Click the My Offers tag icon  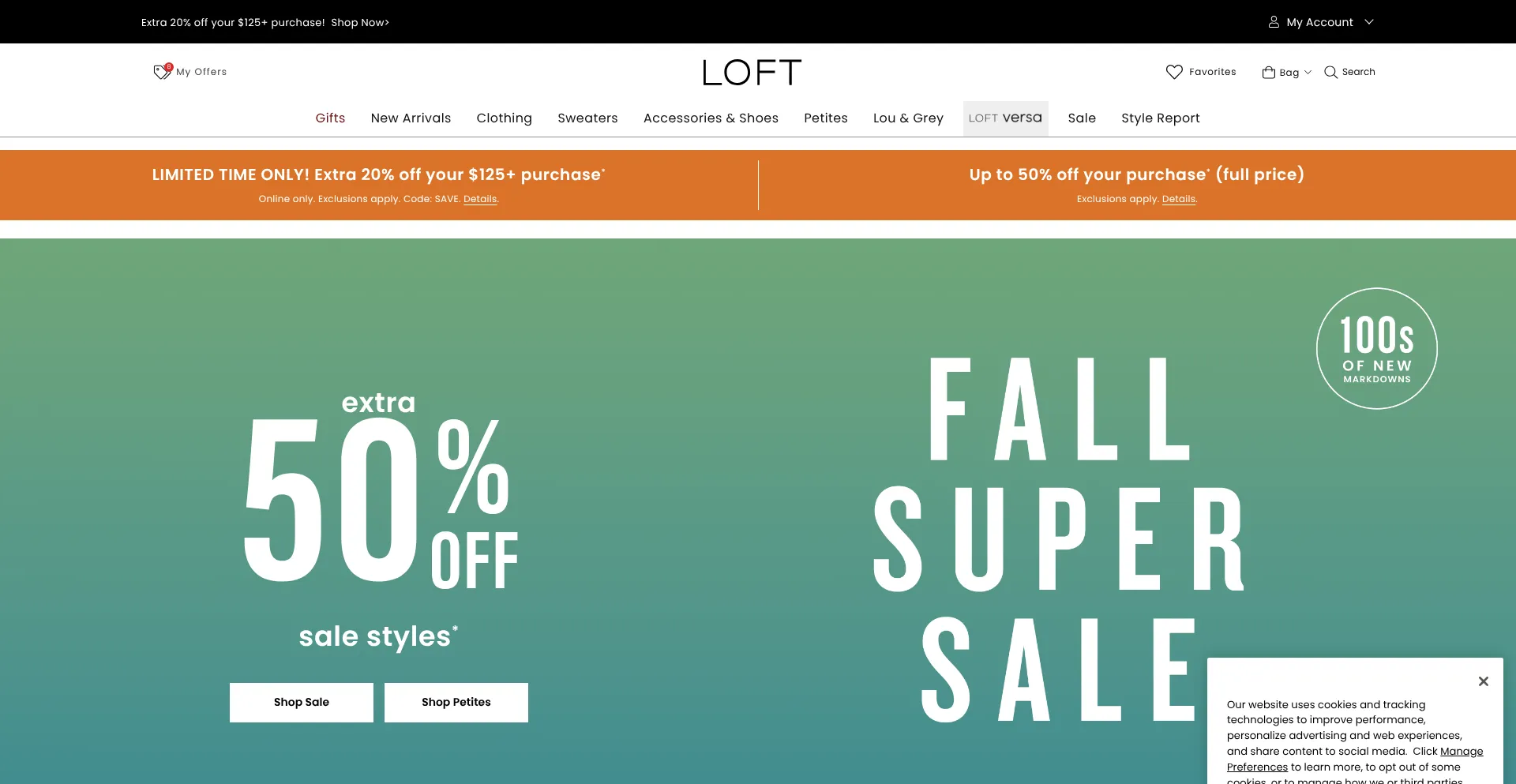click(162, 72)
